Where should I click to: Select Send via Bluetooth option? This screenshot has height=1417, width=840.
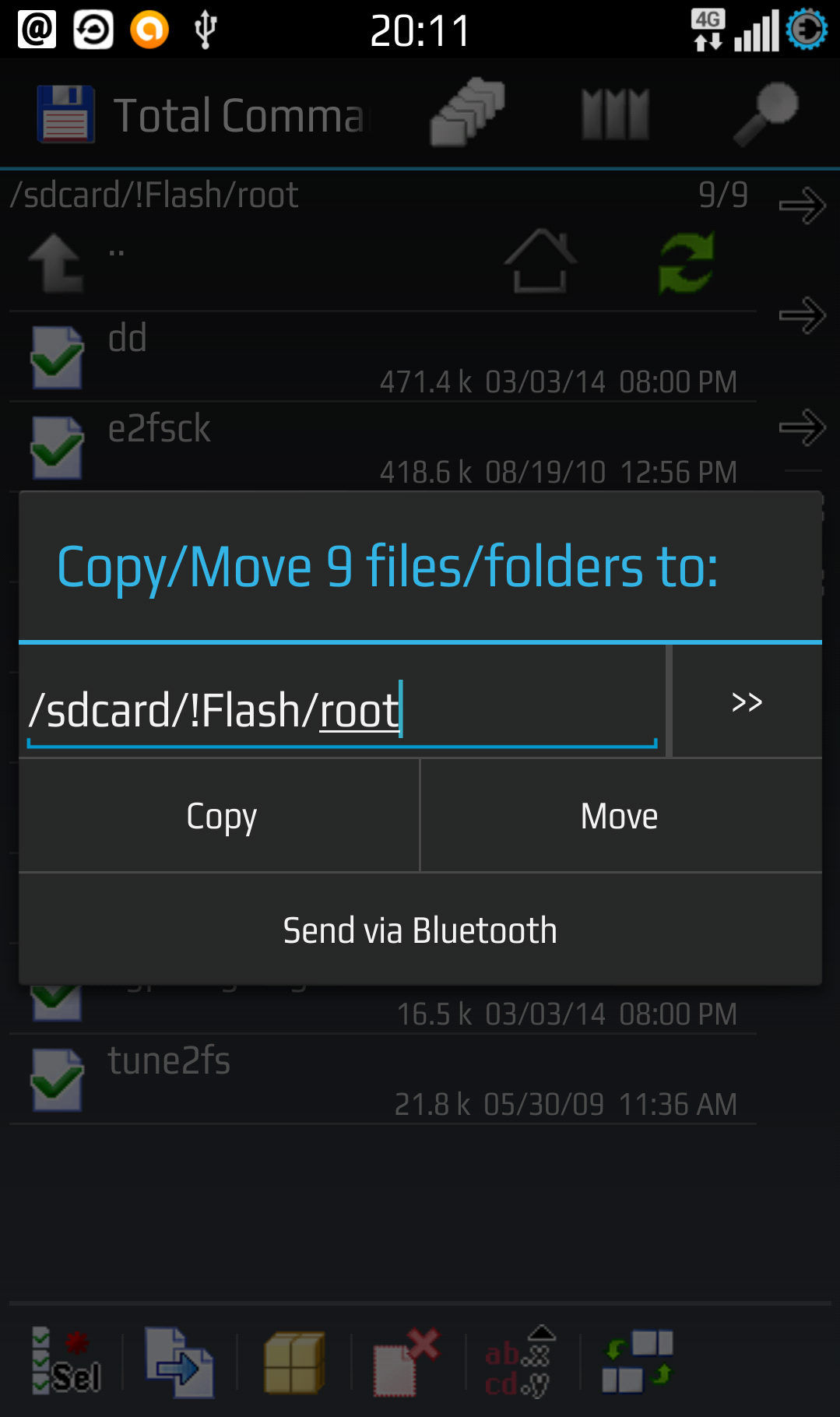[x=420, y=930]
